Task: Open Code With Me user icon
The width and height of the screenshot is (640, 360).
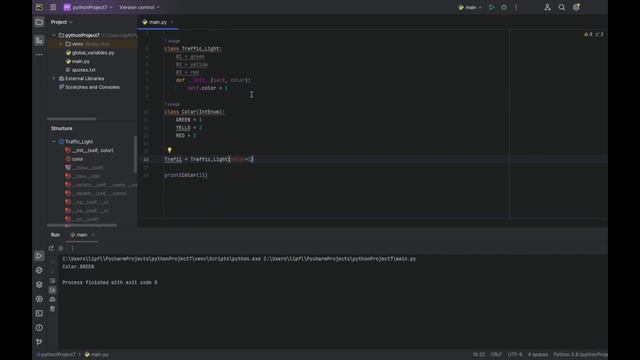Action: coord(547,7)
